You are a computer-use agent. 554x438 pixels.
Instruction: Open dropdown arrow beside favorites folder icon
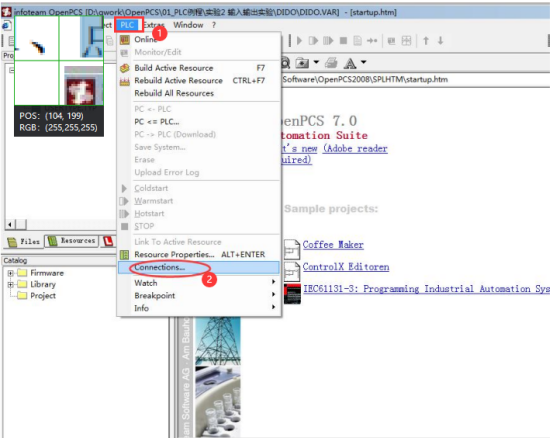(x=316, y=63)
